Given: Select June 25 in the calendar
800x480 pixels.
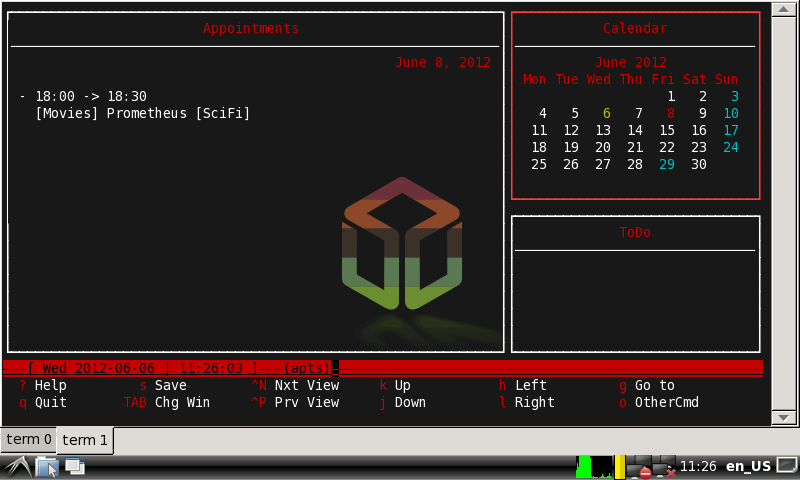Looking at the screenshot, I should [539, 164].
